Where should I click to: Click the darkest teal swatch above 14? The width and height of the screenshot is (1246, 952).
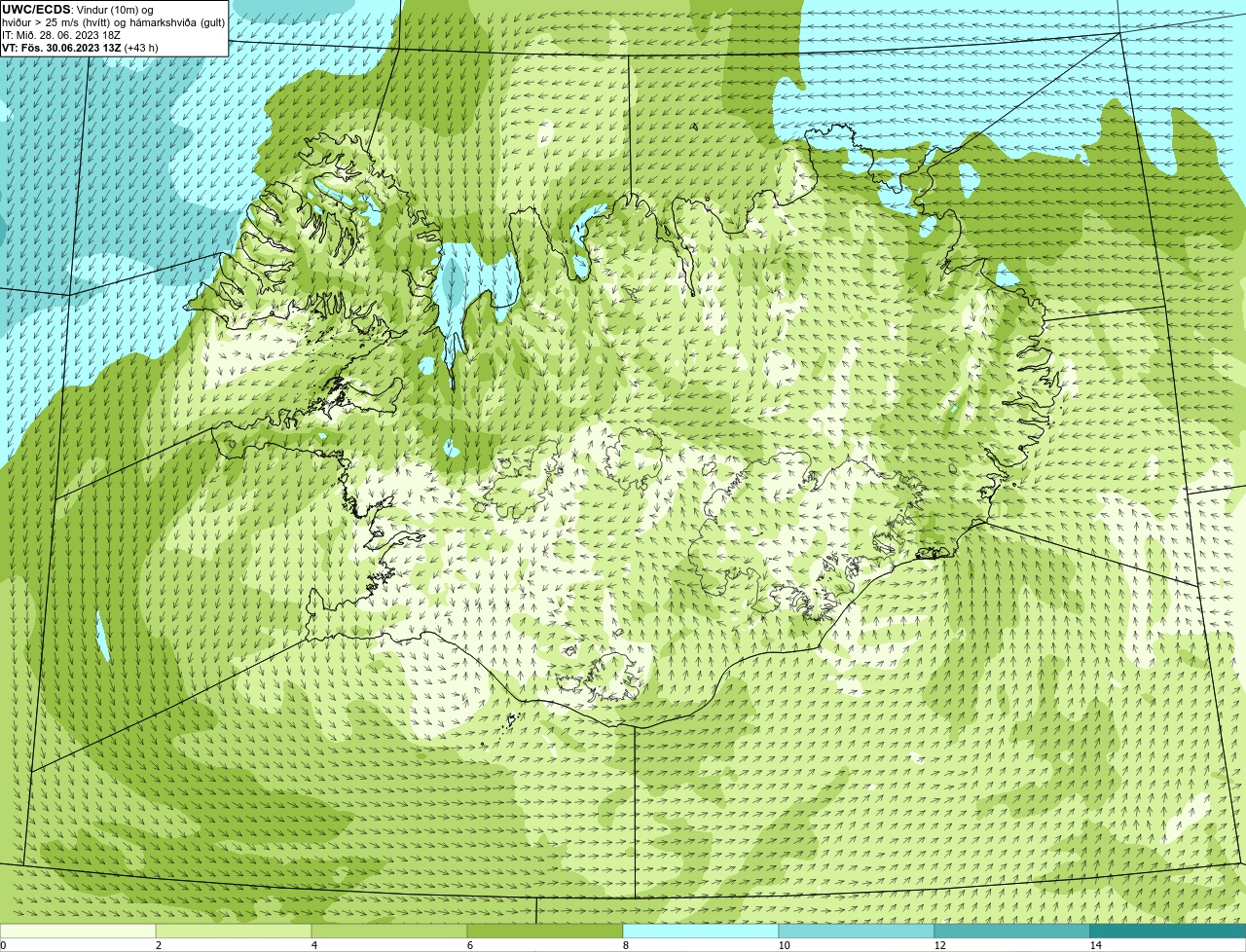(1168, 931)
